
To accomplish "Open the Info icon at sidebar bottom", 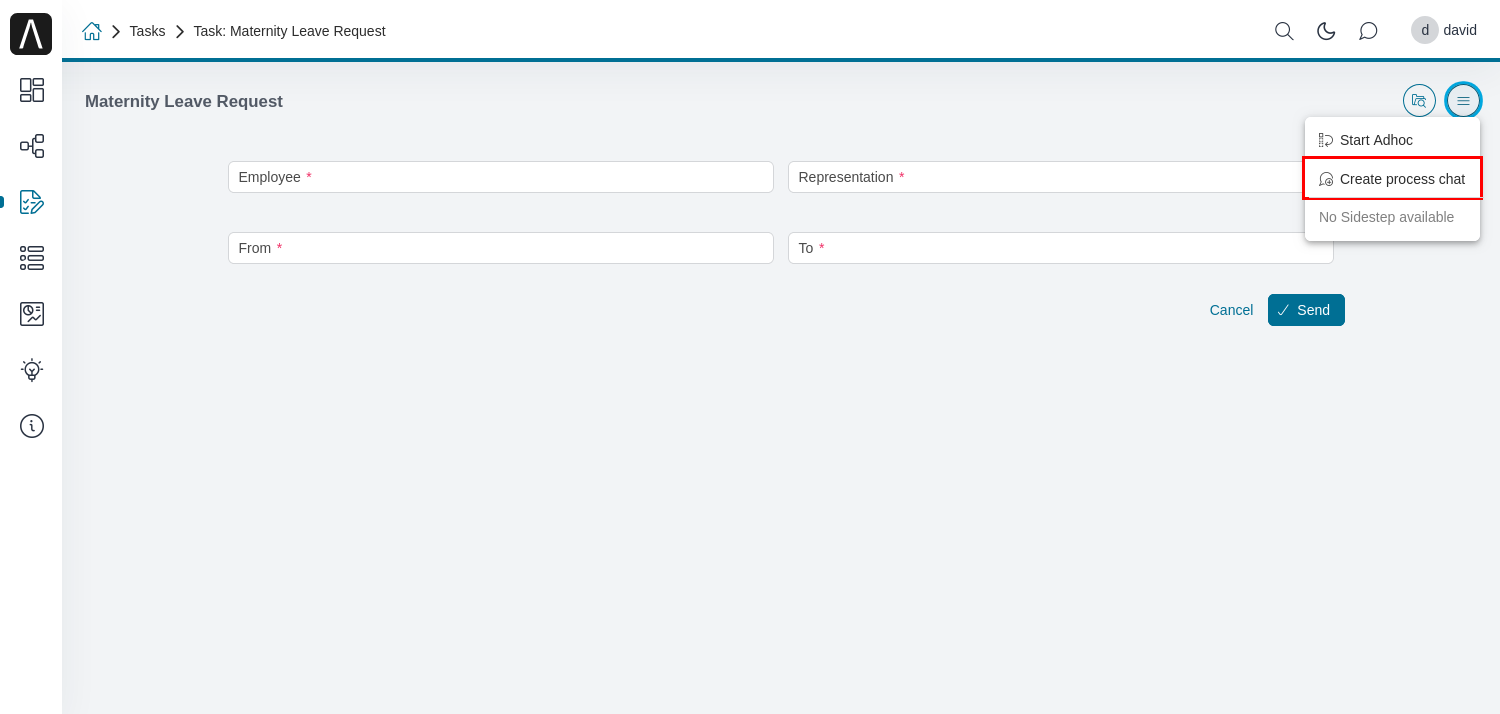I will pyautogui.click(x=31, y=426).
